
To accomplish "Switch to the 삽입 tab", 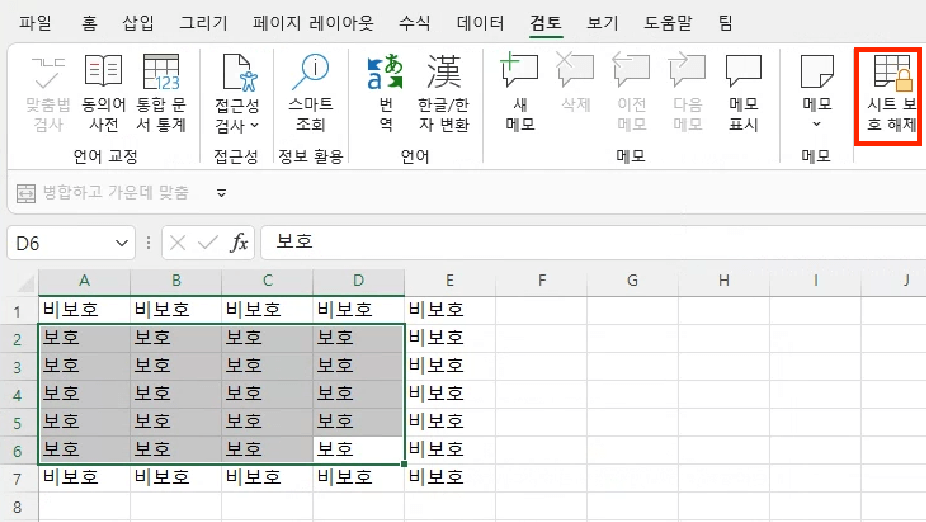I will click(138, 23).
